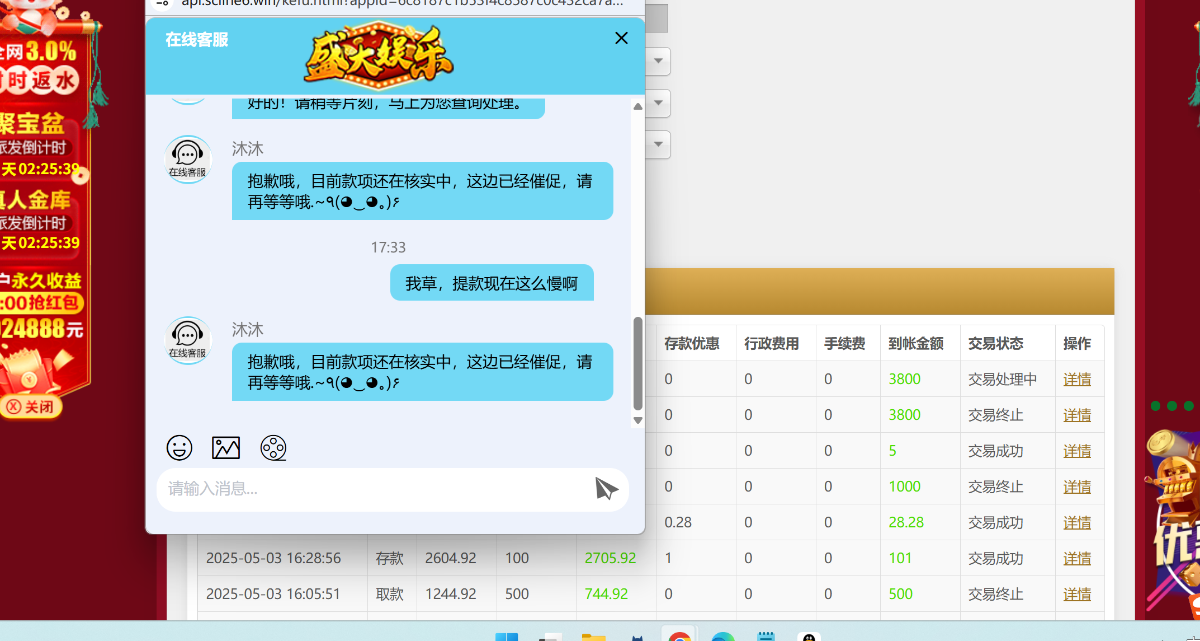This screenshot has width=1200, height=641.
Task: Close the 在线客服 chat window
Action: [621, 38]
